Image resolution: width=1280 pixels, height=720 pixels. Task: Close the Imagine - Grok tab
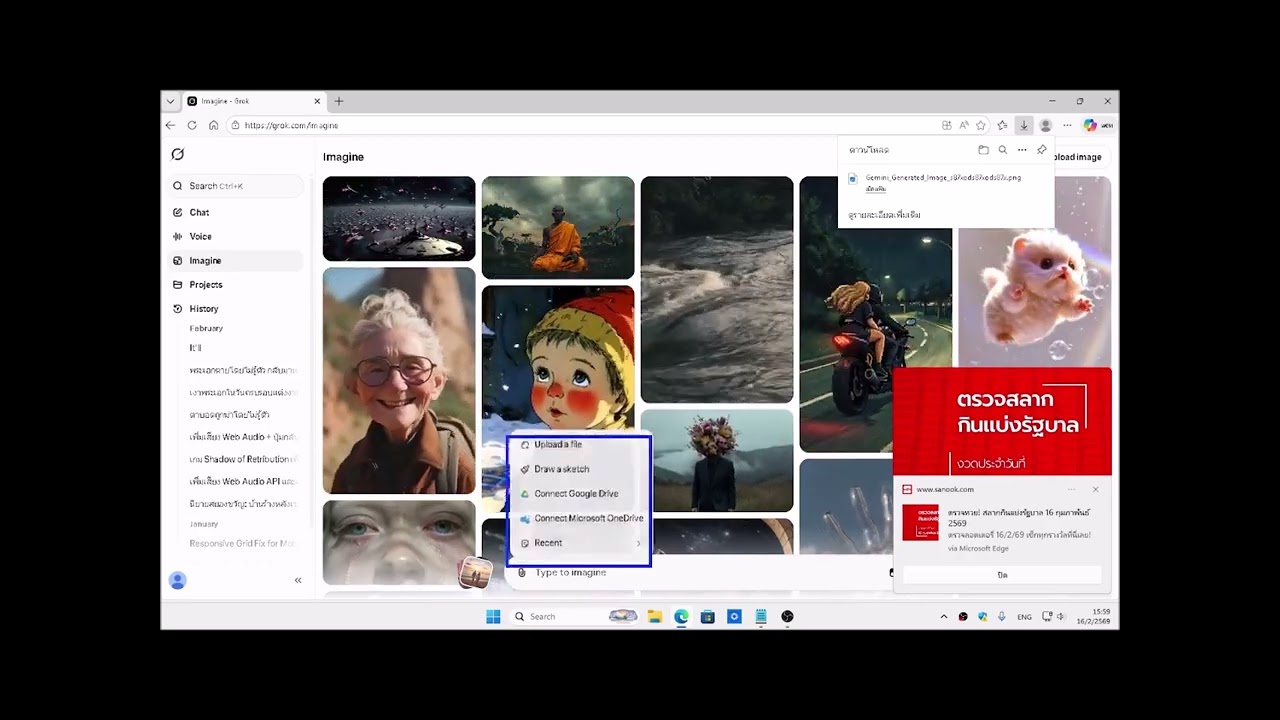point(317,101)
